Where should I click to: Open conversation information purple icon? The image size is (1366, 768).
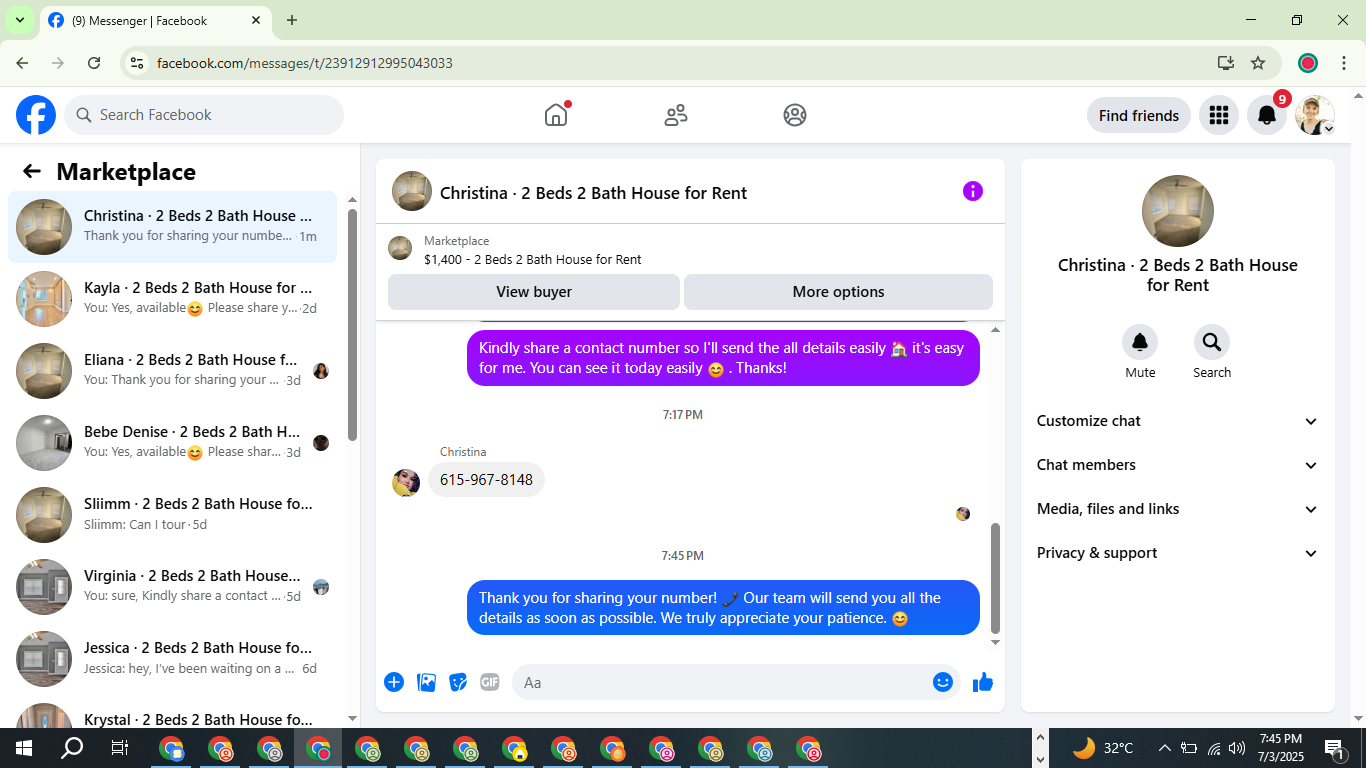[973, 191]
